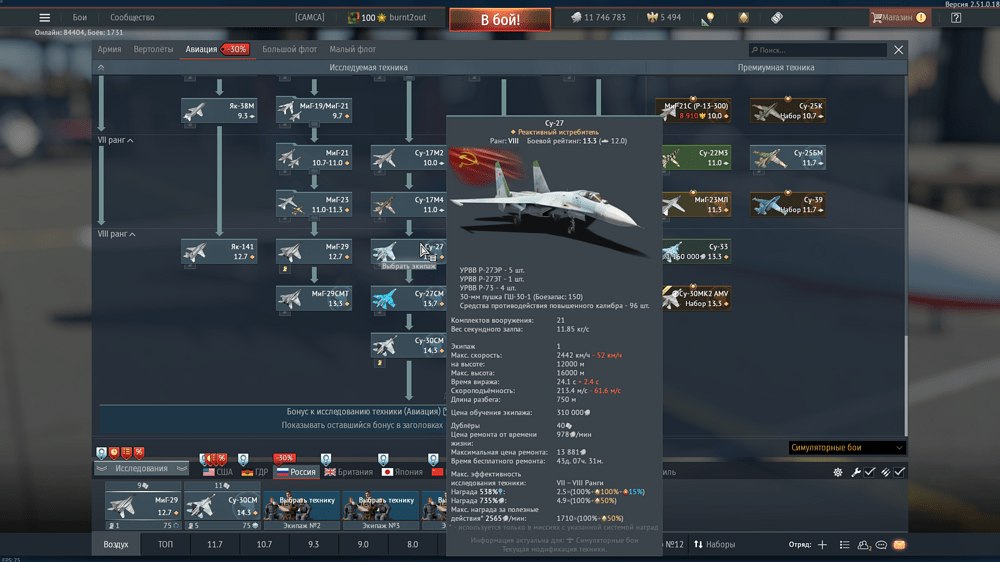This screenshot has height=562, width=1000.
Task: Open the Симуляторные бои game mode dropdown
Action: 845,448
